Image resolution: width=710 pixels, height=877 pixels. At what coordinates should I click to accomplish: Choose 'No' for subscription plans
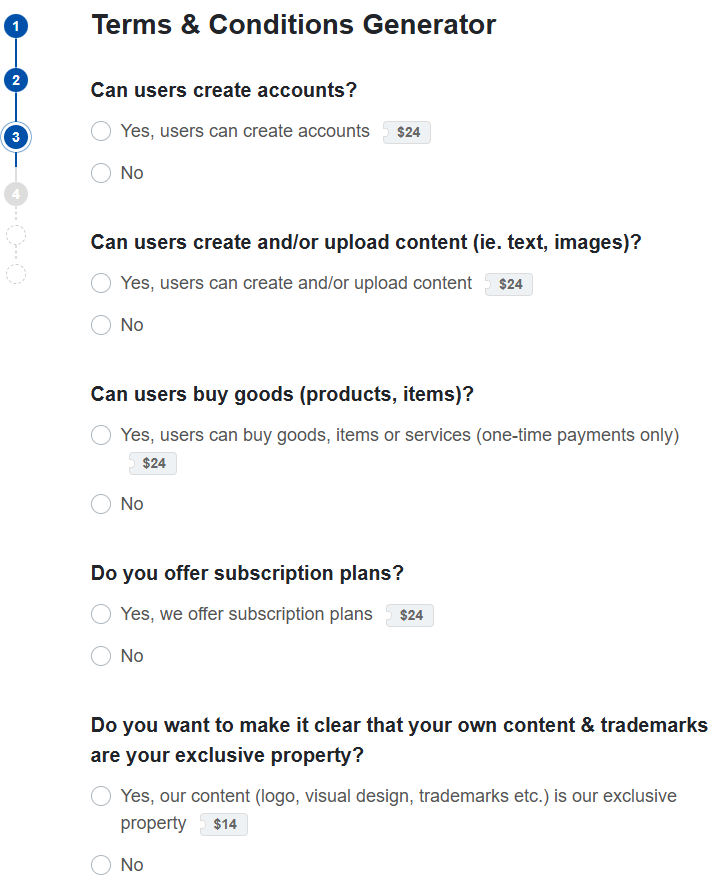[x=101, y=657]
